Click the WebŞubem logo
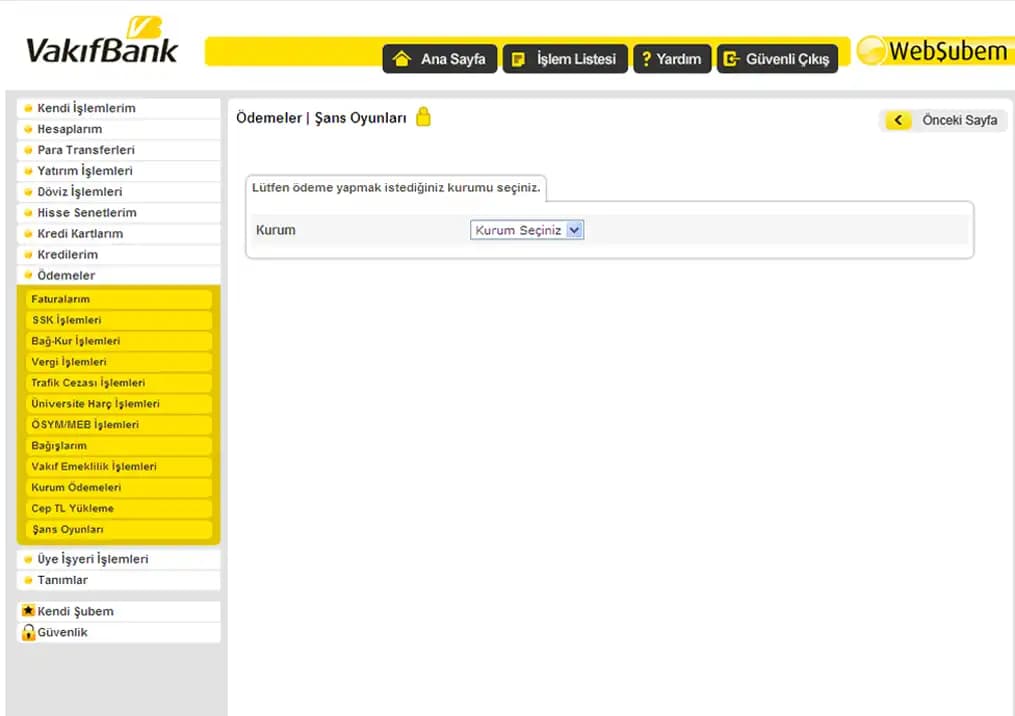Image resolution: width=1015 pixels, height=716 pixels. [934, 51]
